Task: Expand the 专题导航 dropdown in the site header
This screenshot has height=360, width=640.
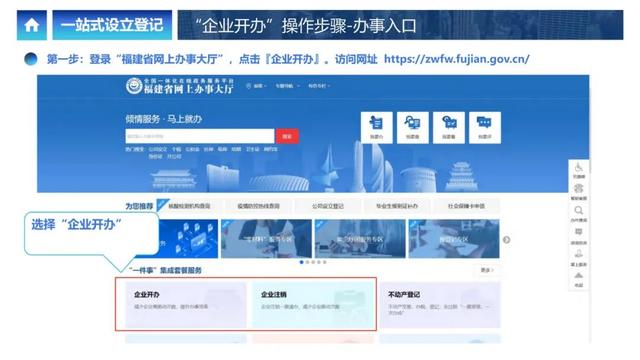Action: coord(287,86)
